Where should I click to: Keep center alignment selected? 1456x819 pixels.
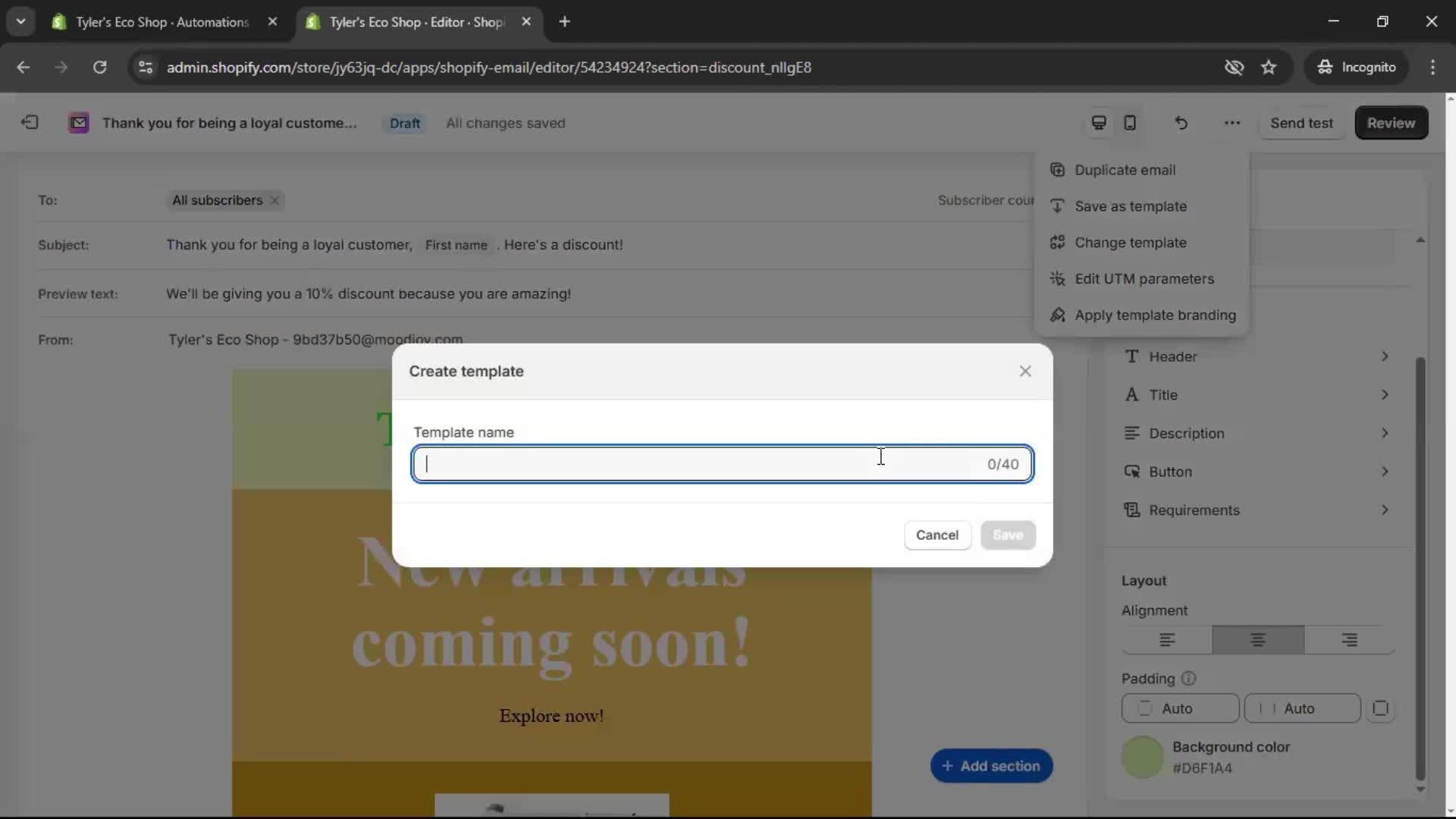[1257, 640]
